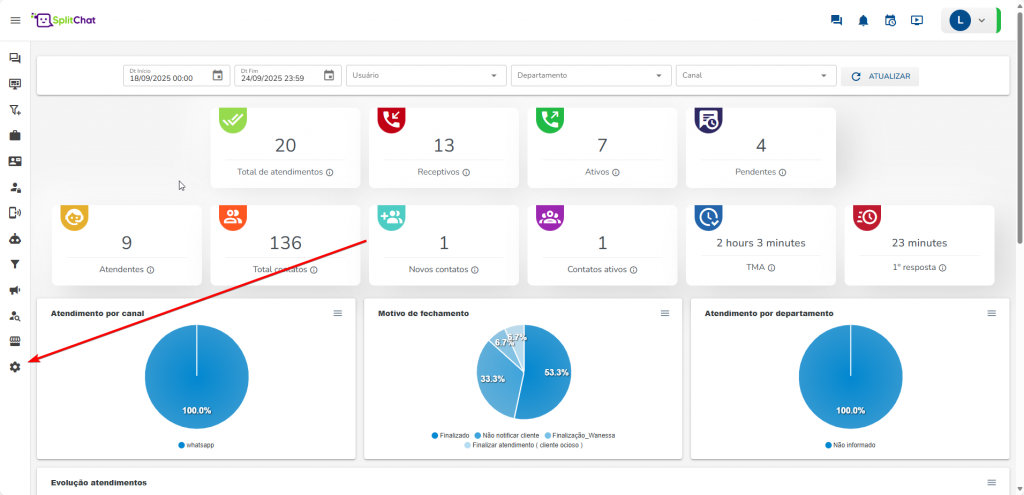Image resolution: width=1024 pixels, height=495 pixels.
Task: Toggle the whatsapp legend entry
Action: 196,444
